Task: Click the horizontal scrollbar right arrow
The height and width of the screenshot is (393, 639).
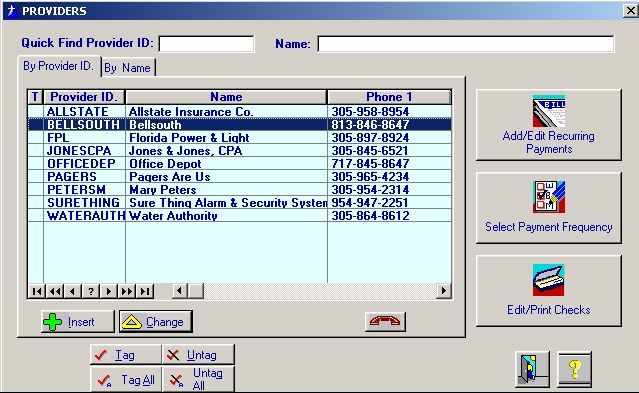Action: coord(443,291)
